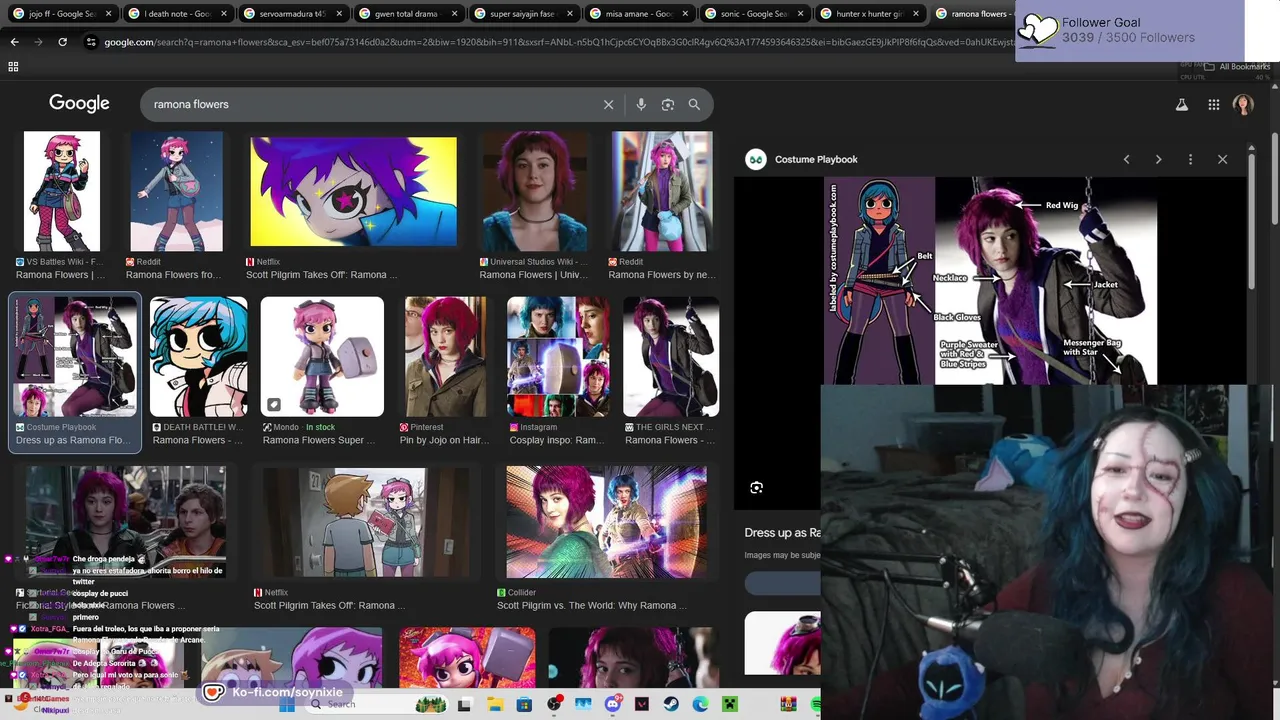Viewport: 1280px width, 720px height.
Task: Open Search Labs flask icon
Action: pos(1181,104)
